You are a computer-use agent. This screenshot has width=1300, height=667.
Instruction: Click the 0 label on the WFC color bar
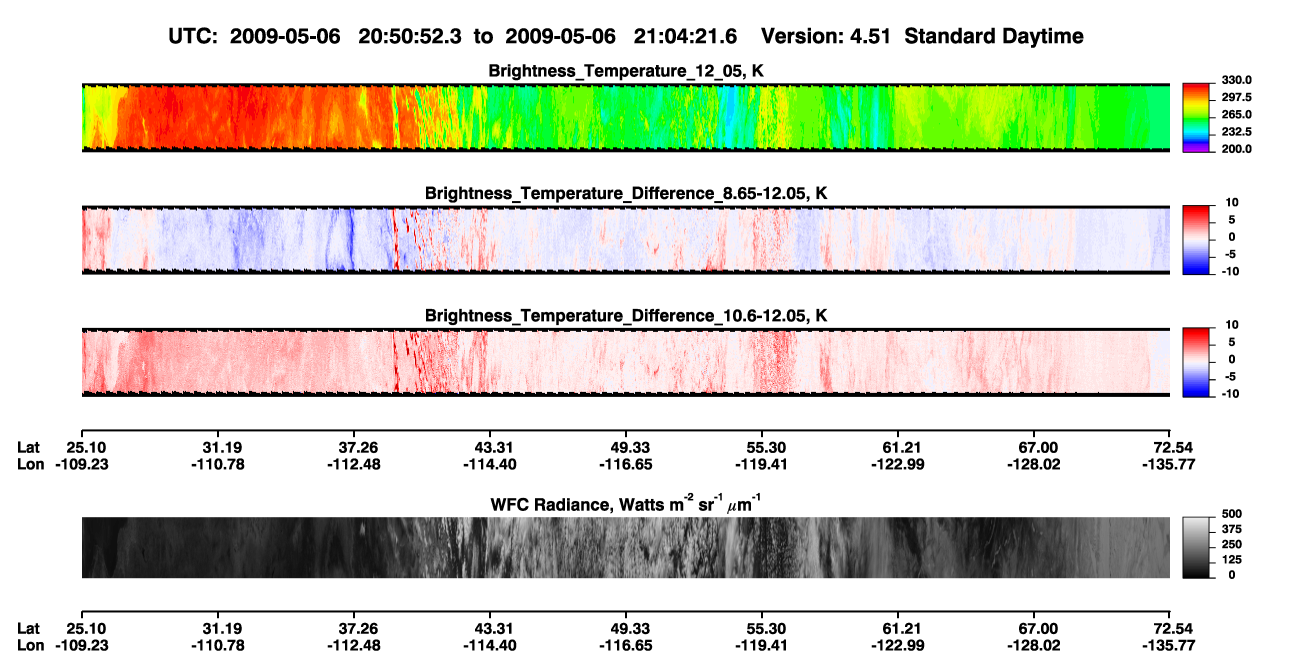coord(1234,574)
